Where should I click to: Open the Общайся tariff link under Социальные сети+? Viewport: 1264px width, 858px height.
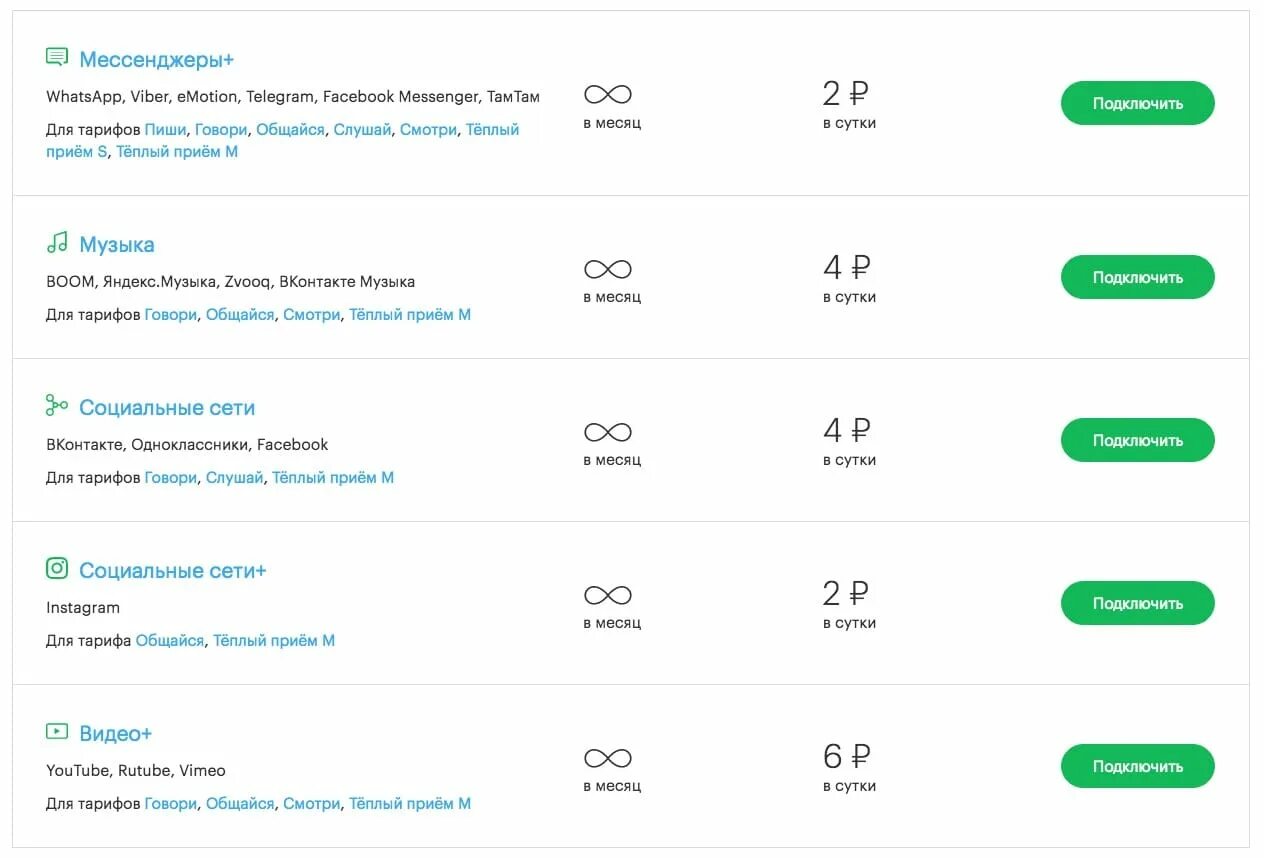coord(170,641)
